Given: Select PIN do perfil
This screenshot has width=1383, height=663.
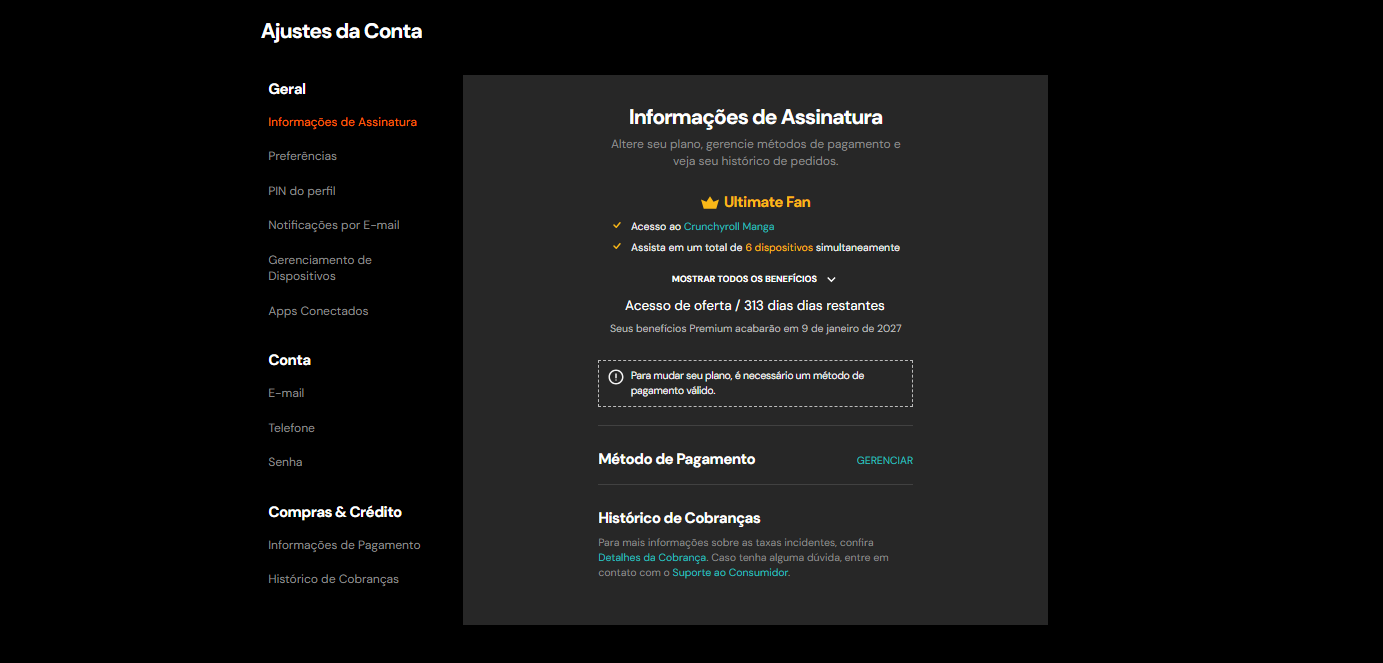Looking at the screenshot, I should click(299, 190).
